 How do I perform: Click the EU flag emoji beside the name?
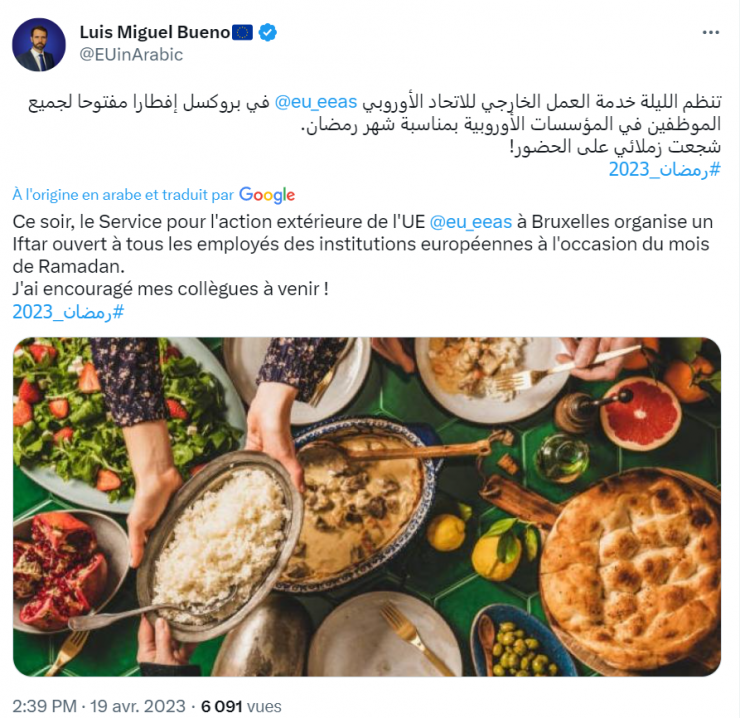click(x=243, y=33)
